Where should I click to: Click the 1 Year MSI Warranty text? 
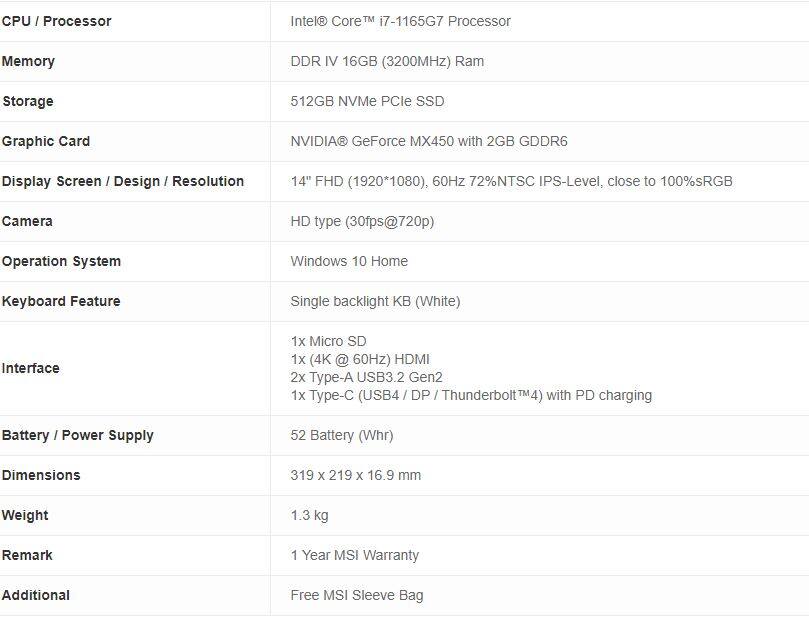click(354, 555)
